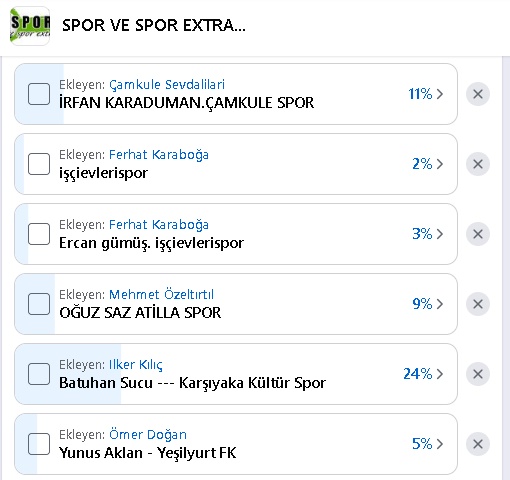Screen dimensions: 510x480
Task: Remove the işçievlerispor poll option
Action: pos(478,164)
